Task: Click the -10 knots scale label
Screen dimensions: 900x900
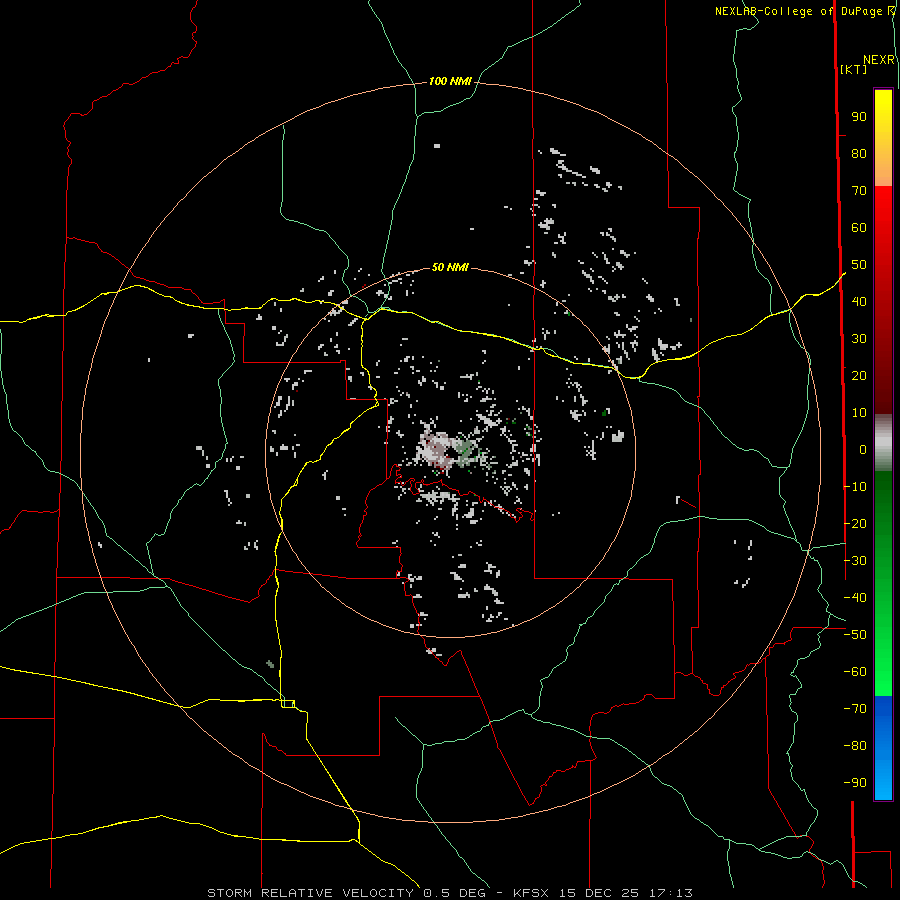Action: click(x=855, y=487)
